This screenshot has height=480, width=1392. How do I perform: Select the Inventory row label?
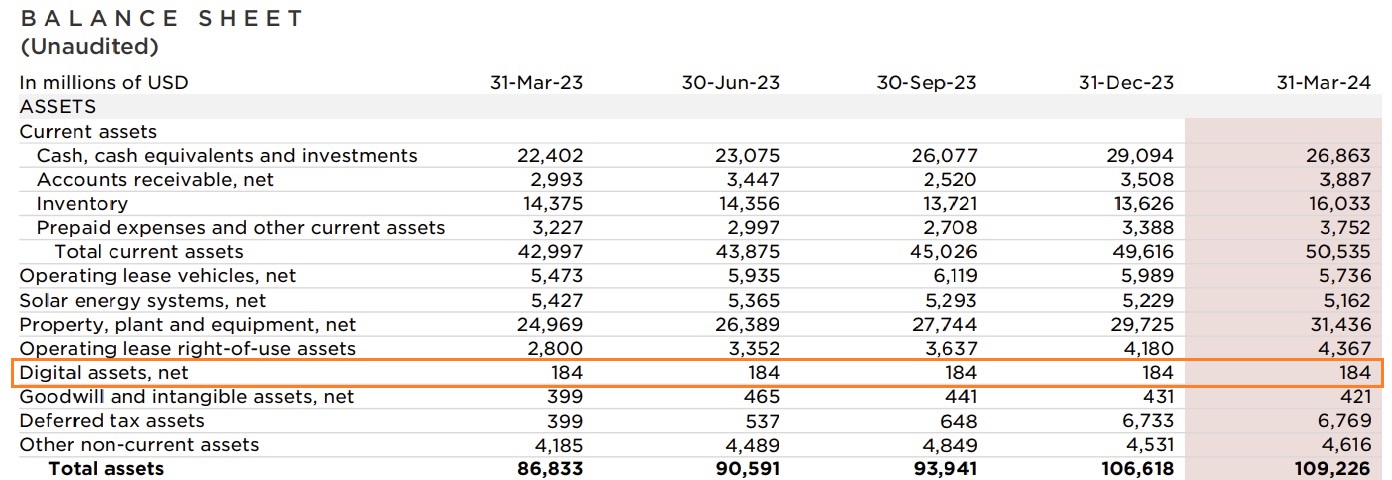point(82,204)
